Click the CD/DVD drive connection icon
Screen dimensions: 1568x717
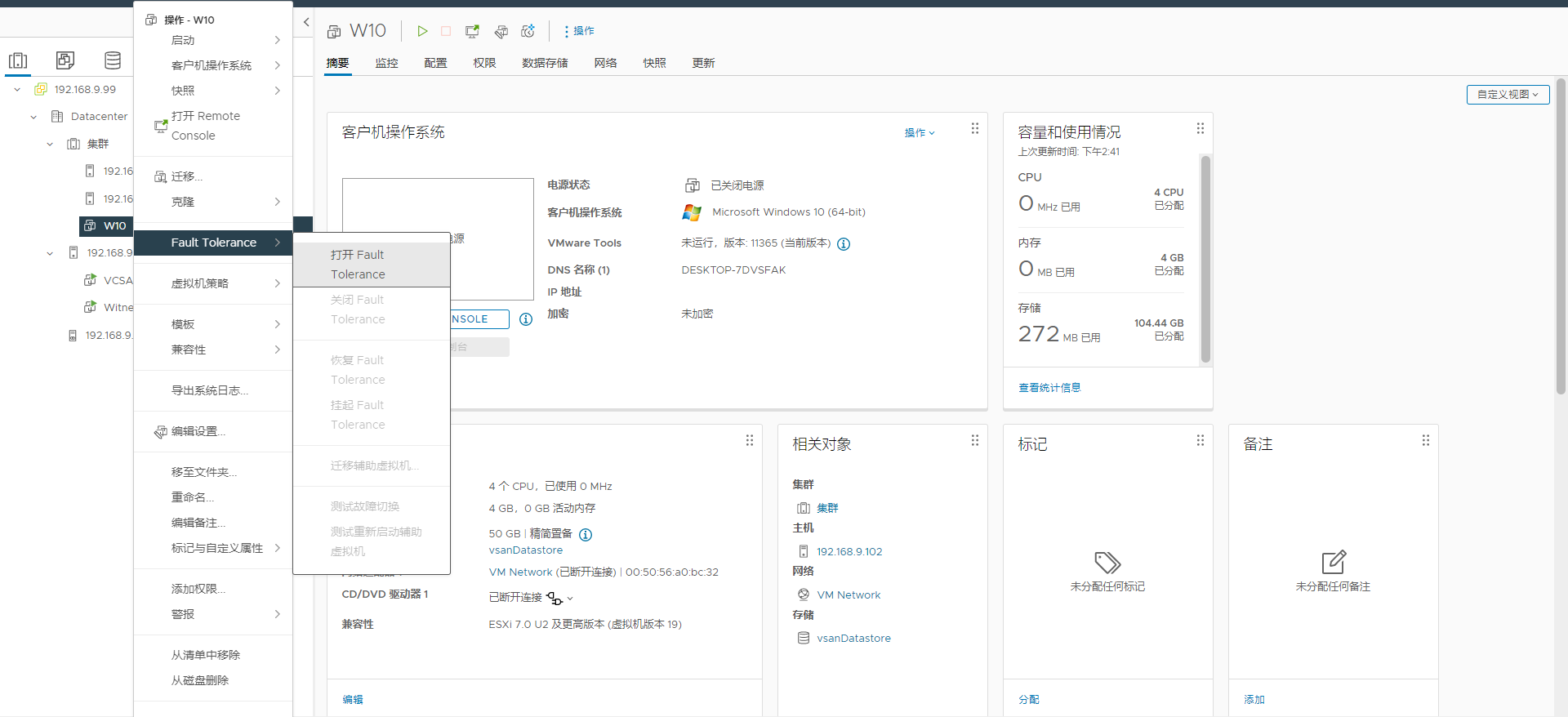pyautogui.click(x=555, y=599)
